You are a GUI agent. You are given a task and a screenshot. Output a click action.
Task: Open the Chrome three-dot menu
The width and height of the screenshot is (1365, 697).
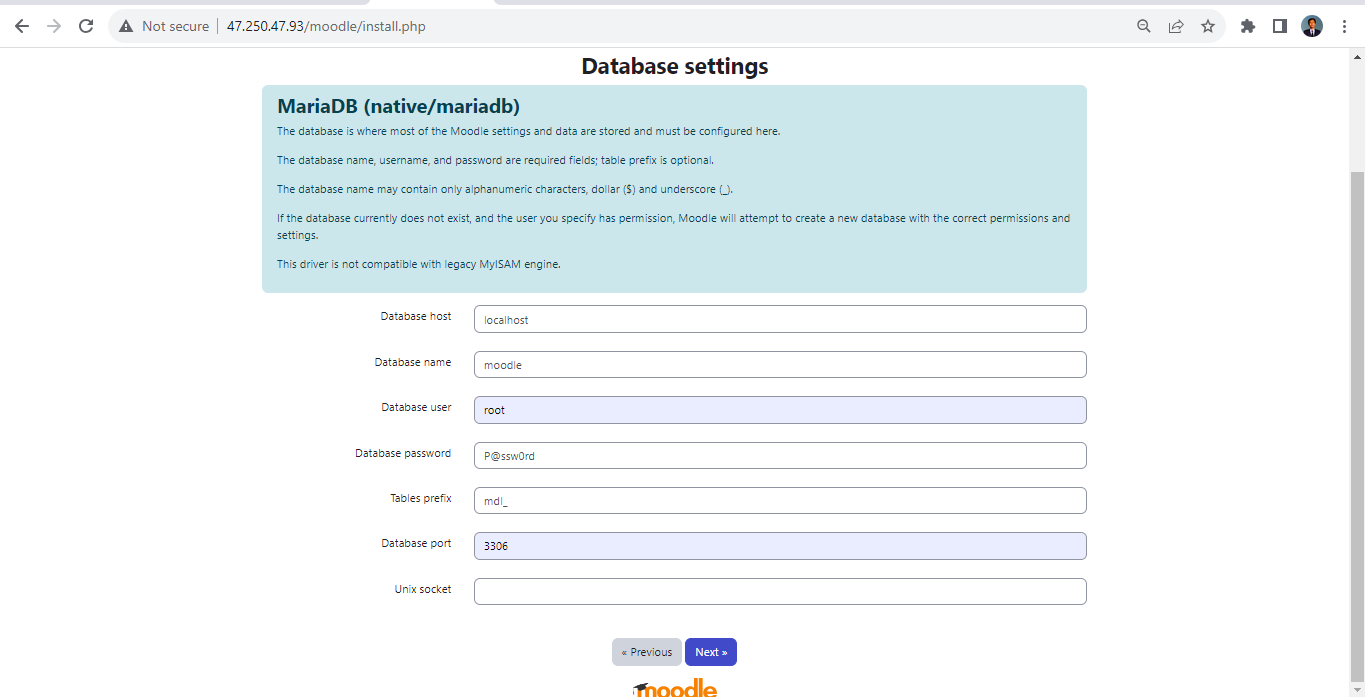pos(1344,26)
